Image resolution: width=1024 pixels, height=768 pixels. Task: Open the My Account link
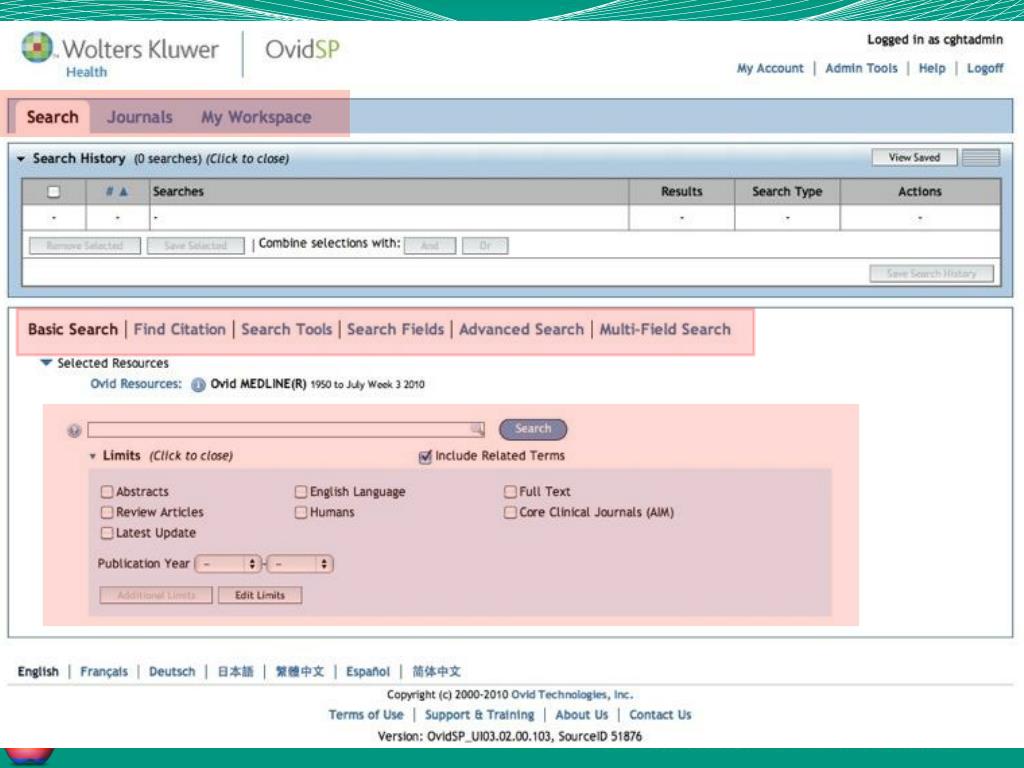click(770, 69)
